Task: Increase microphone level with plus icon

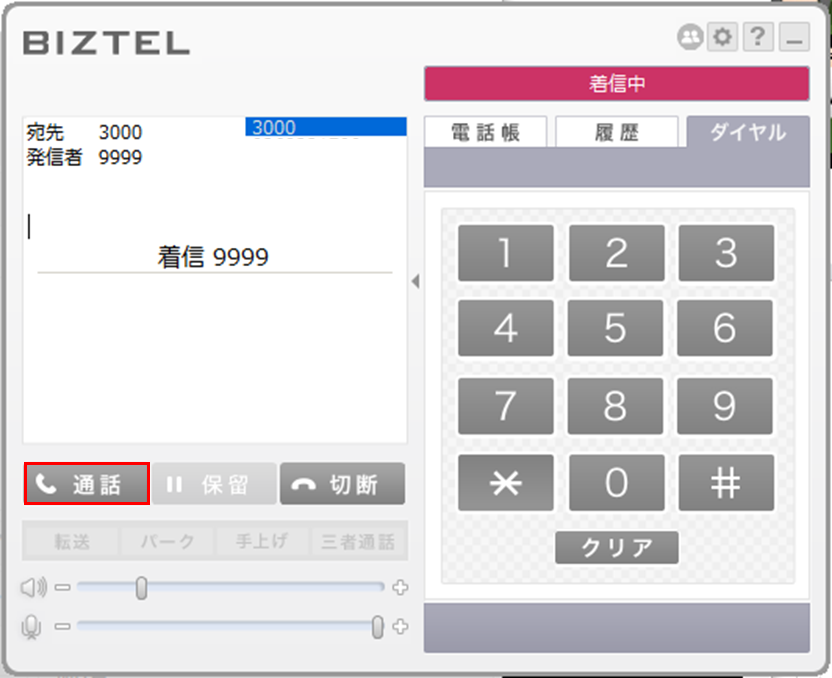Action: click(x=400, y=627)
